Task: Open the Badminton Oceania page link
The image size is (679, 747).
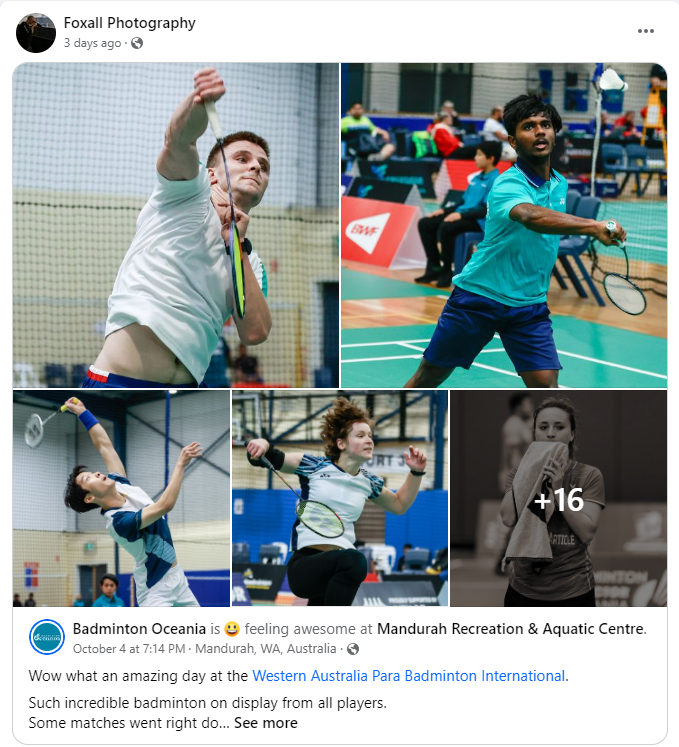Action: click(139, 629)
